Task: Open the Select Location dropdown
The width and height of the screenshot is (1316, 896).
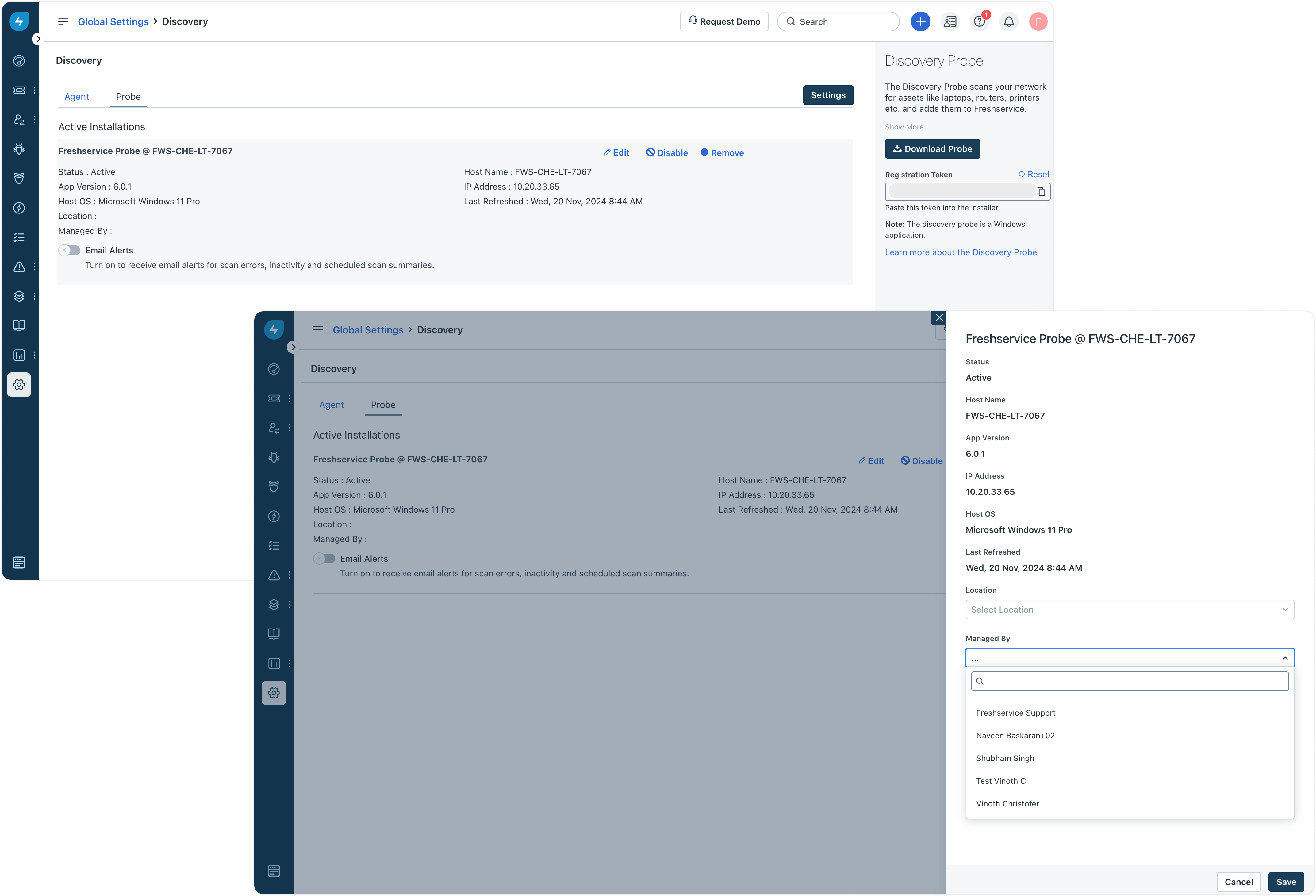Action: (1129, 610)
